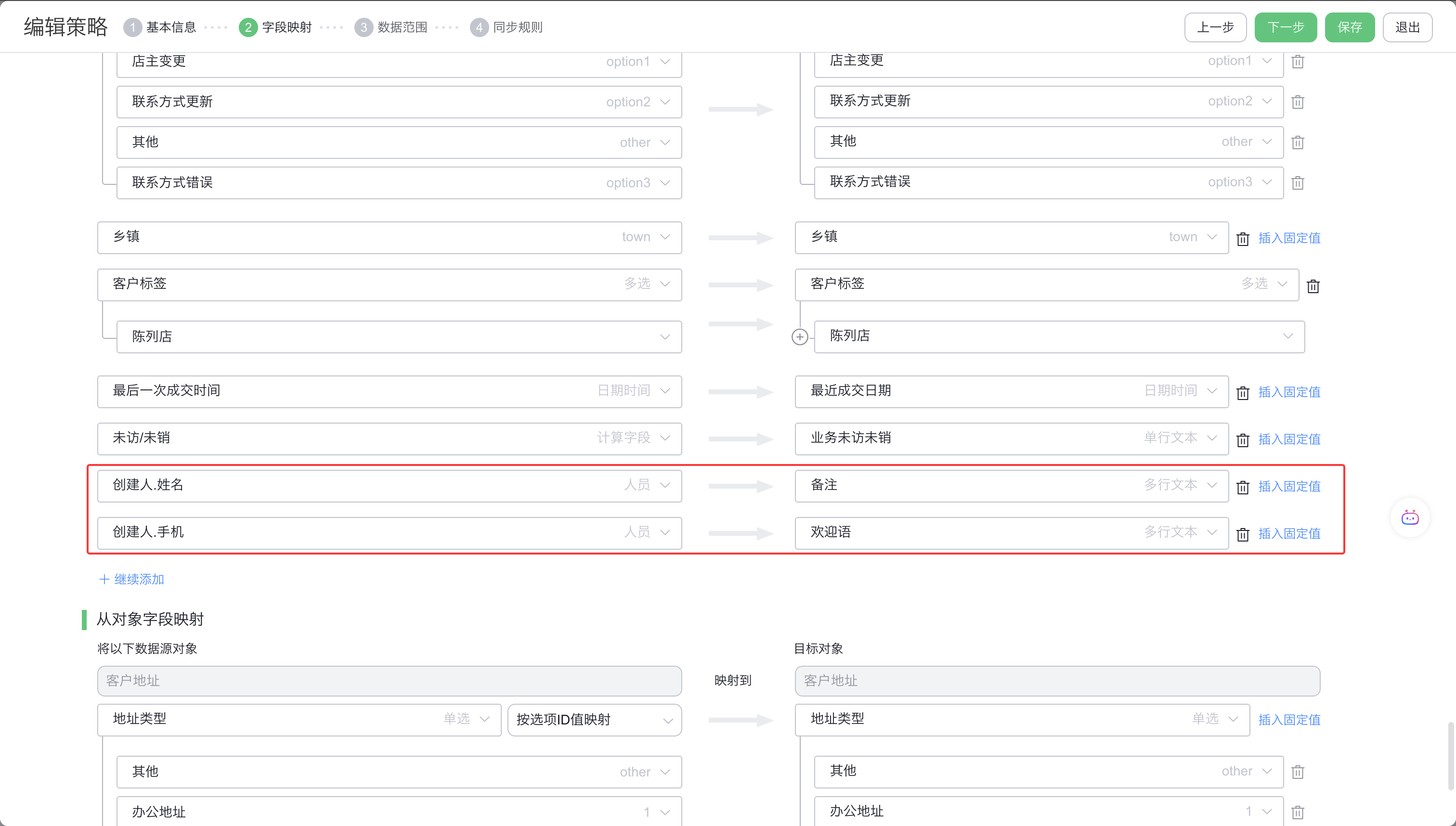Open target 欢迎语 field dropdown
Screen dimensions: 1456x826
click(1012, 533)
